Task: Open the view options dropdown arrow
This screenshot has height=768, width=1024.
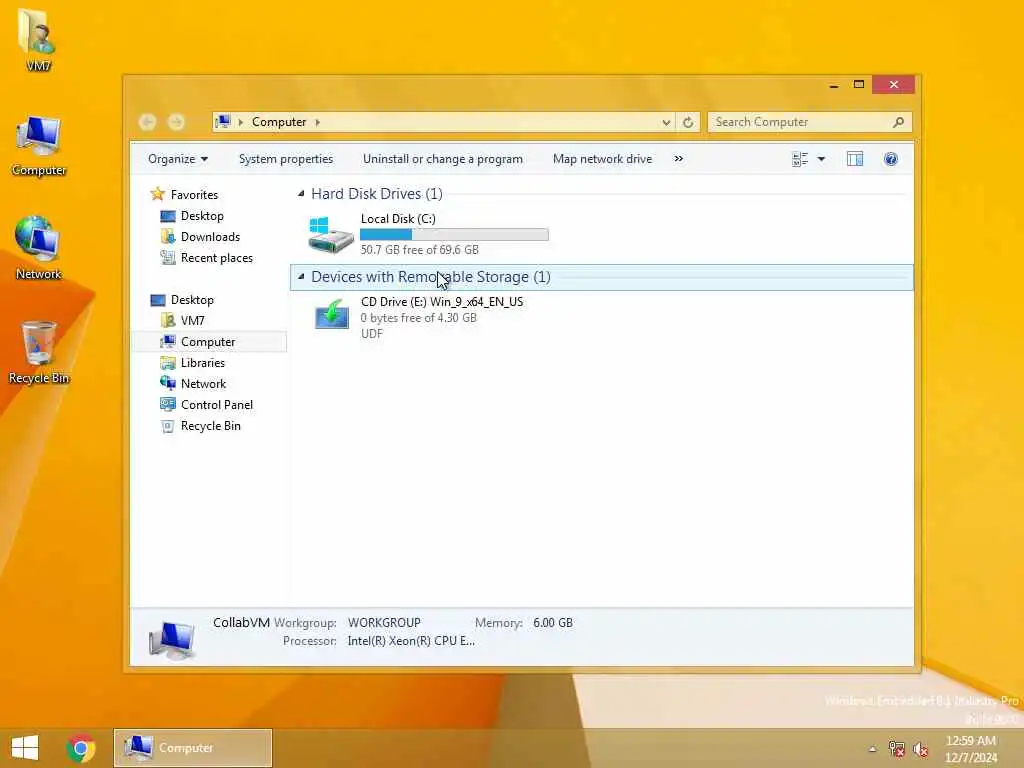Action: tap(822, 159)
